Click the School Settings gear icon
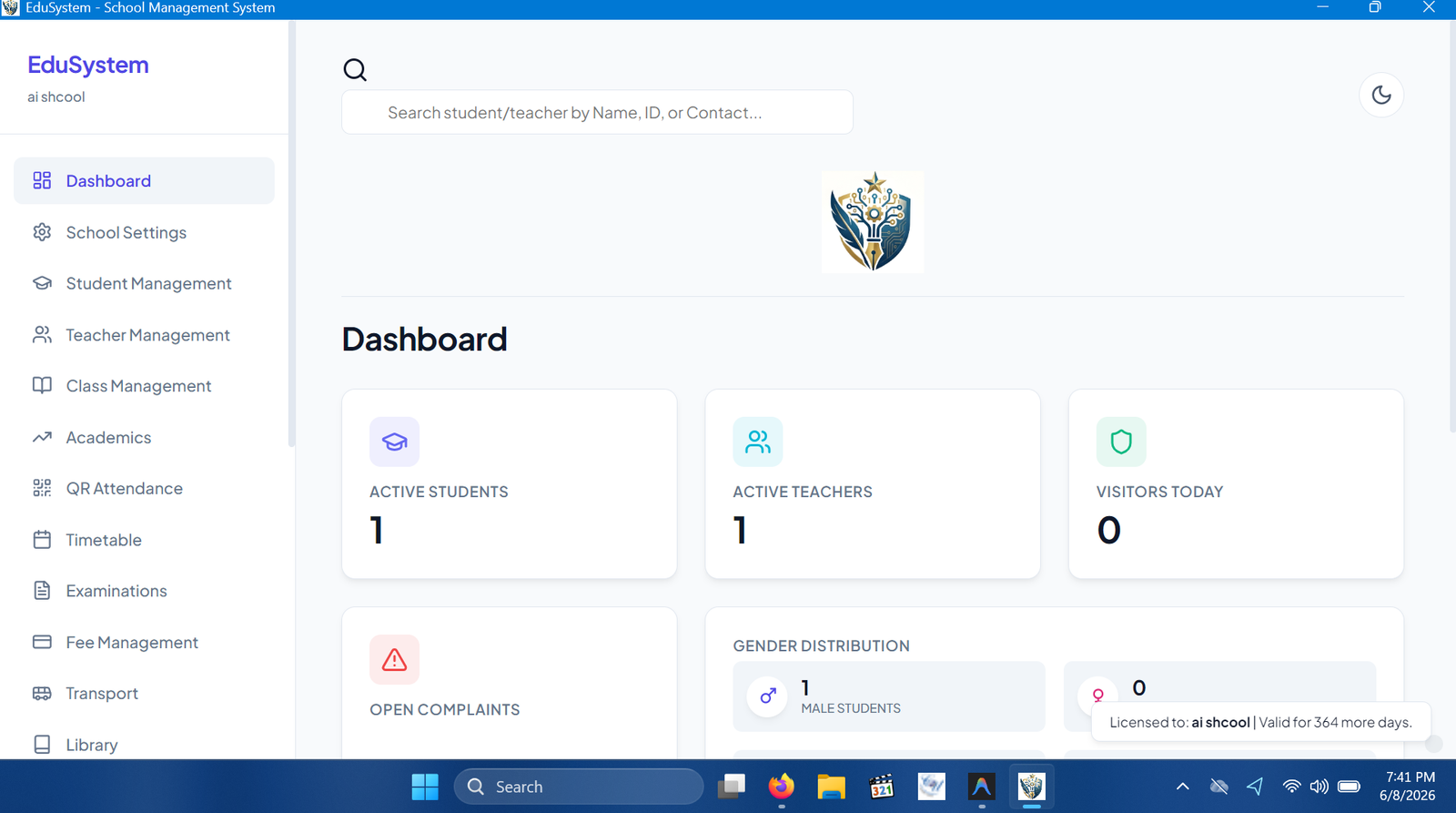The image size is (1456, 813). tap(42, 232)
